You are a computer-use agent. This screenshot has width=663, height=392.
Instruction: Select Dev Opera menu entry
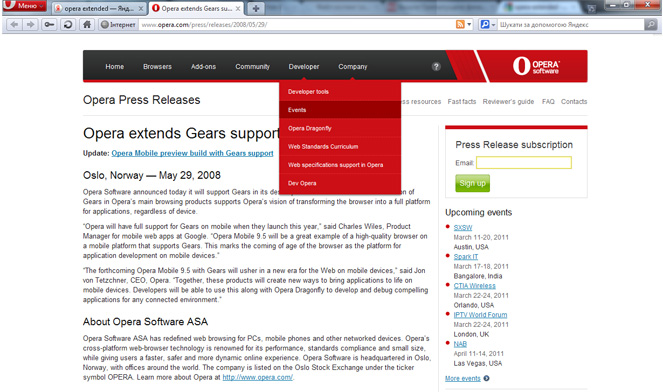pyautogui.click(x=340, y=183)
